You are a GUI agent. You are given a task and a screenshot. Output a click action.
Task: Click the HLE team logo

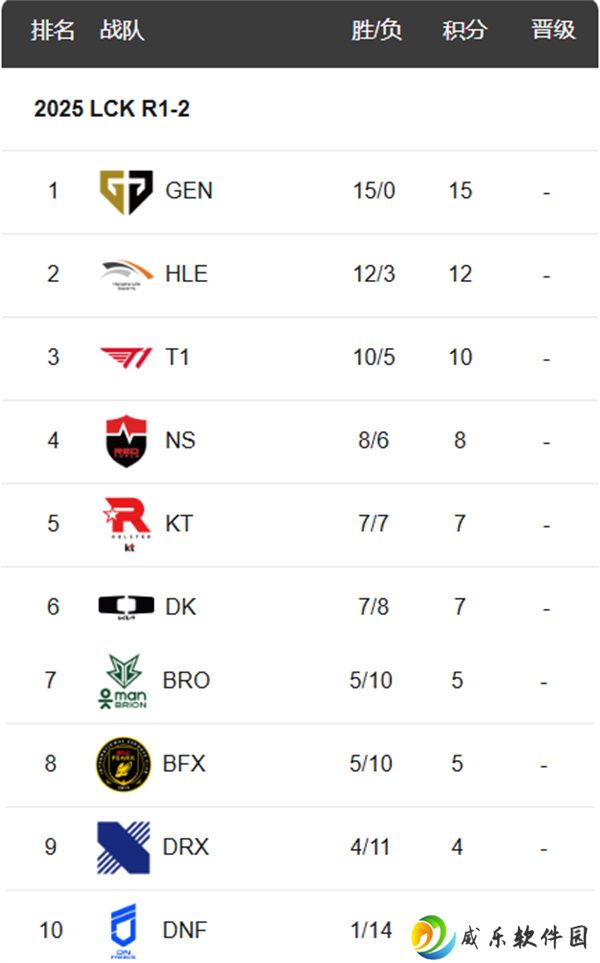point(126,275)
